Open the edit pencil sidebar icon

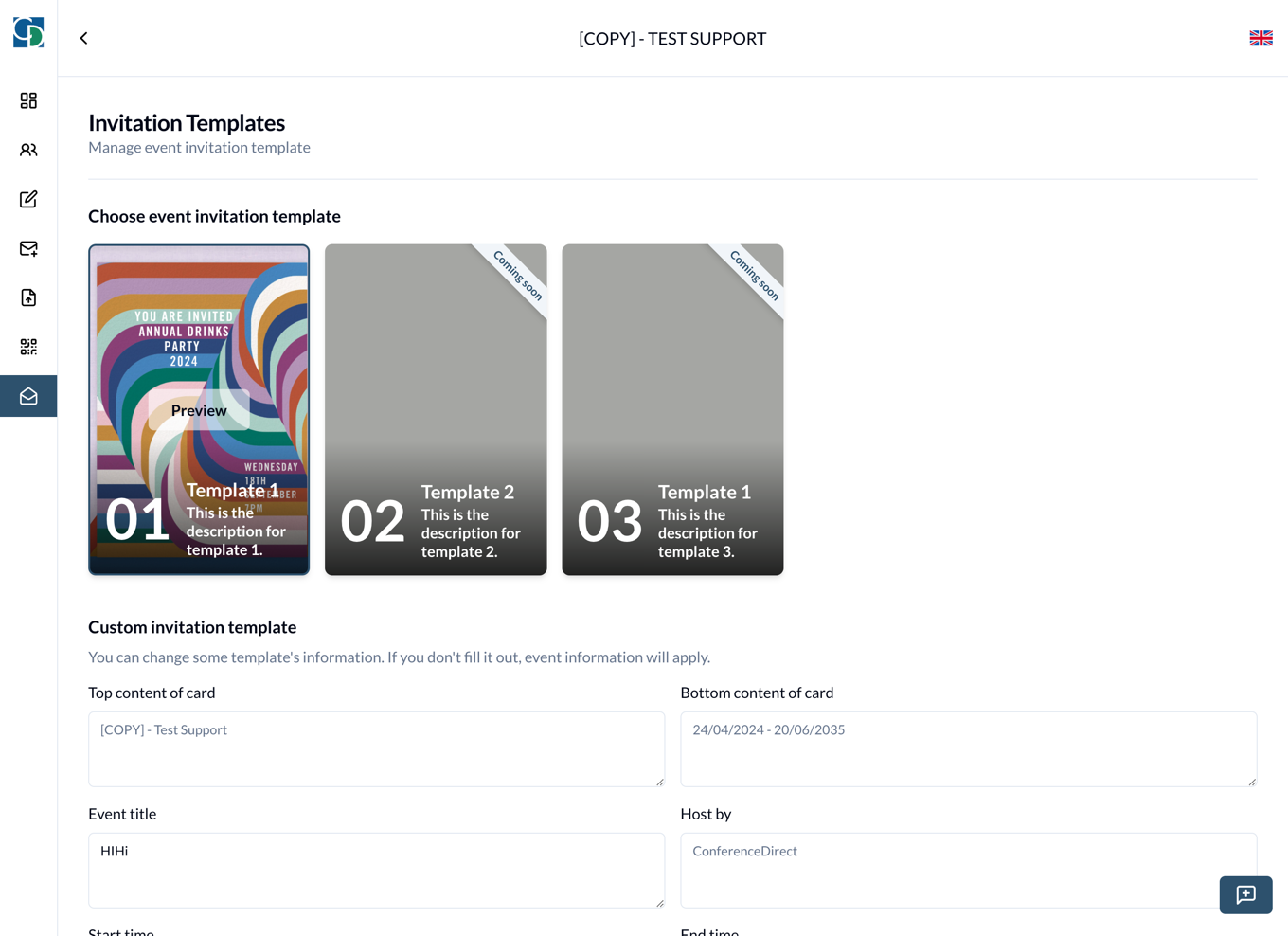[x=28, y=199]
